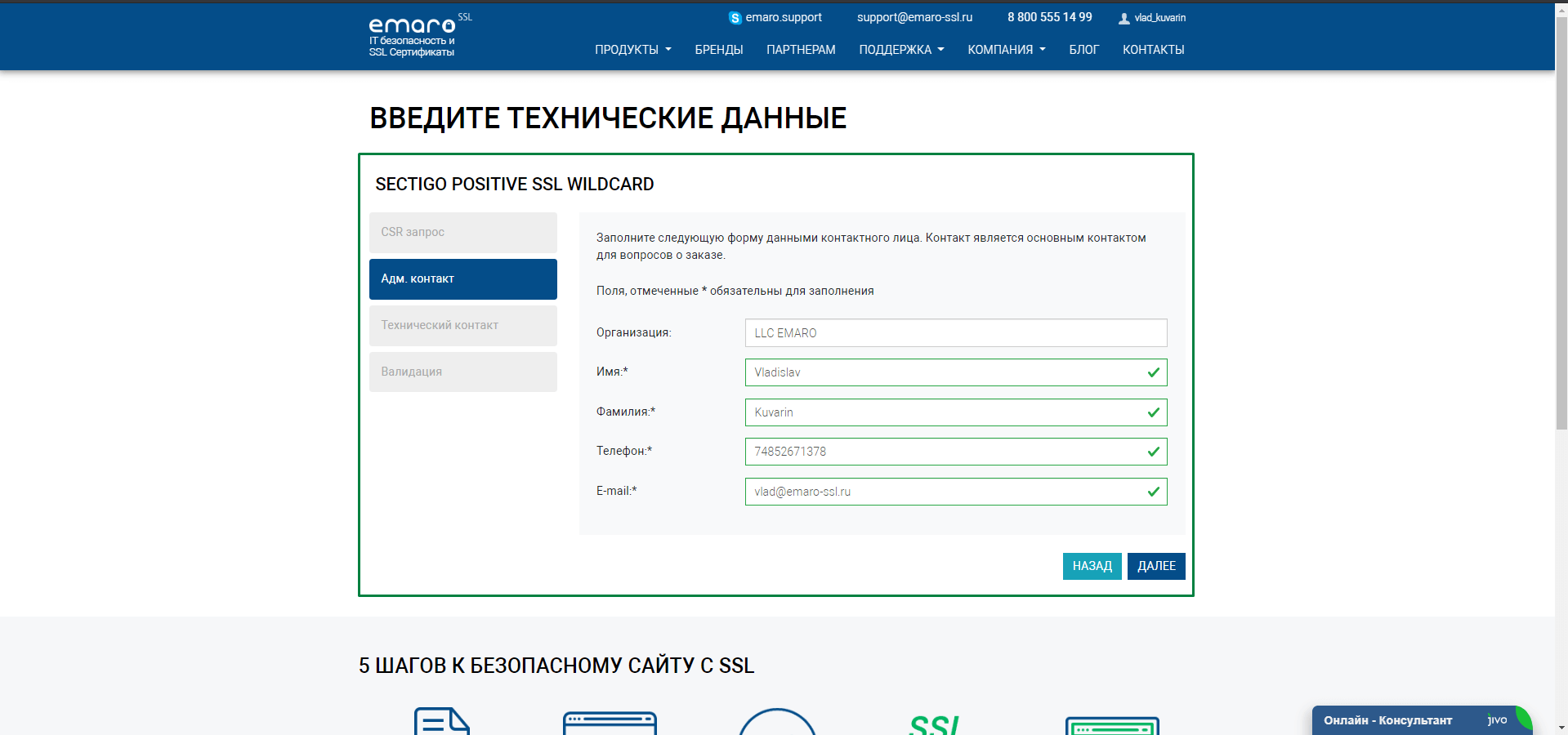Click the green monitor icon in the steps row
The height and width of the screenshot is (735, 1568).
coord(1112,726)
